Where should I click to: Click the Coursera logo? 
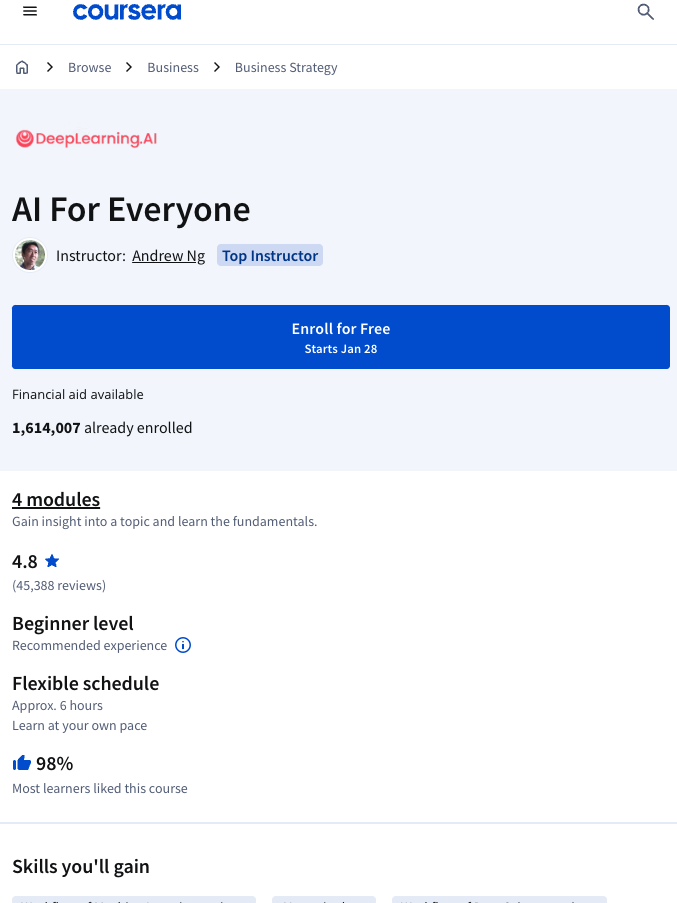[x=127, y=12]
